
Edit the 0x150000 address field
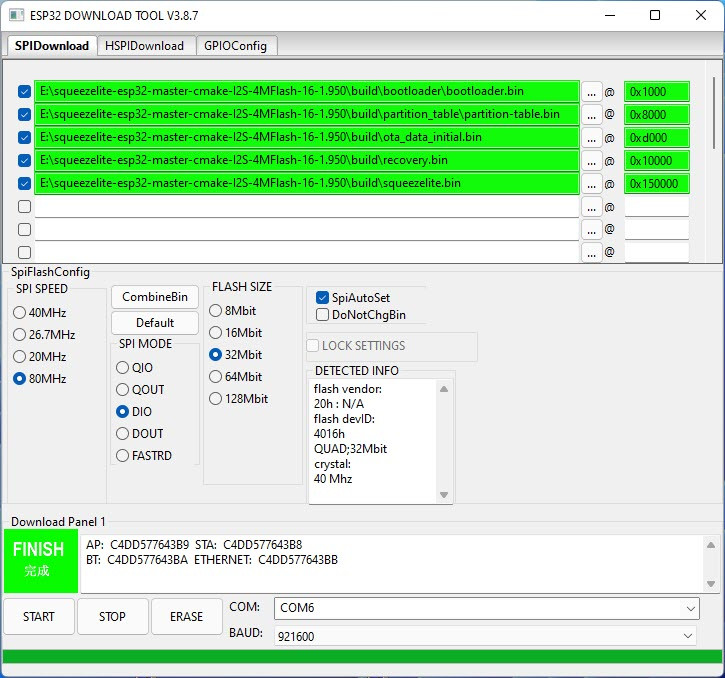point(657,184)
